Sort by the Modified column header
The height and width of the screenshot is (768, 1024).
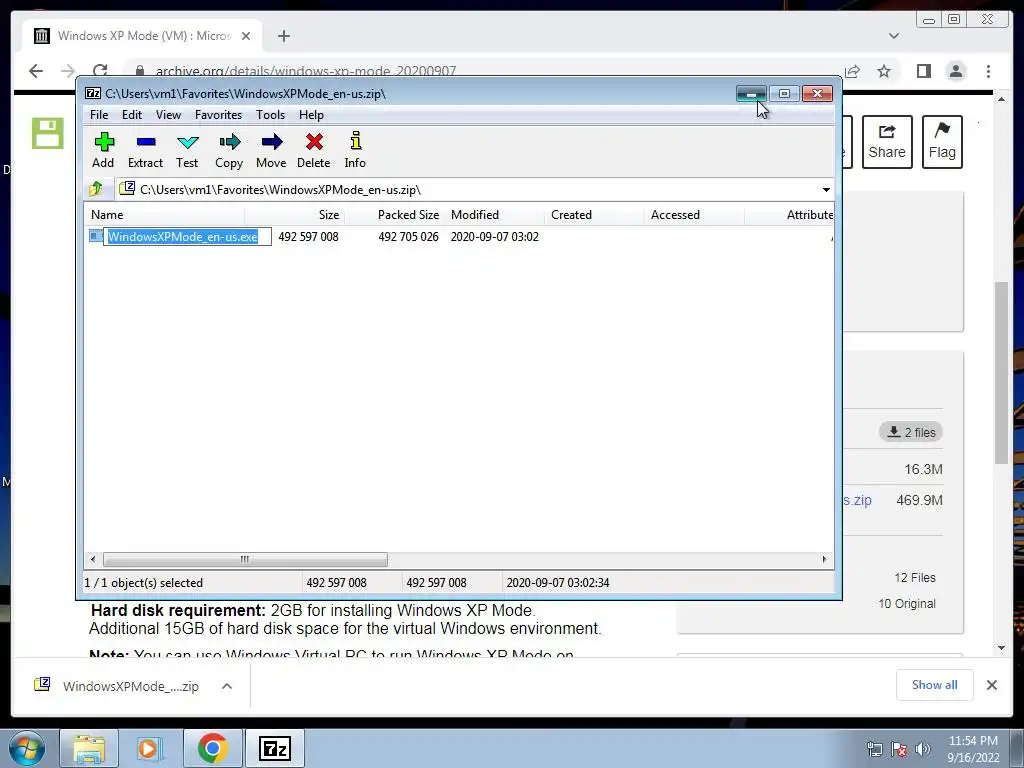[x=494, y=215]
